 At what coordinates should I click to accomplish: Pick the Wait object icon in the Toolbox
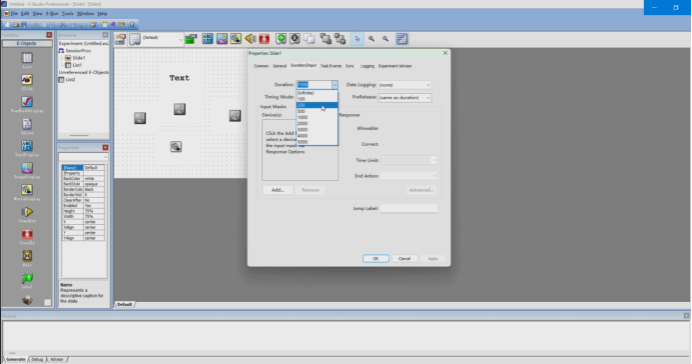[x=27, y=256]
